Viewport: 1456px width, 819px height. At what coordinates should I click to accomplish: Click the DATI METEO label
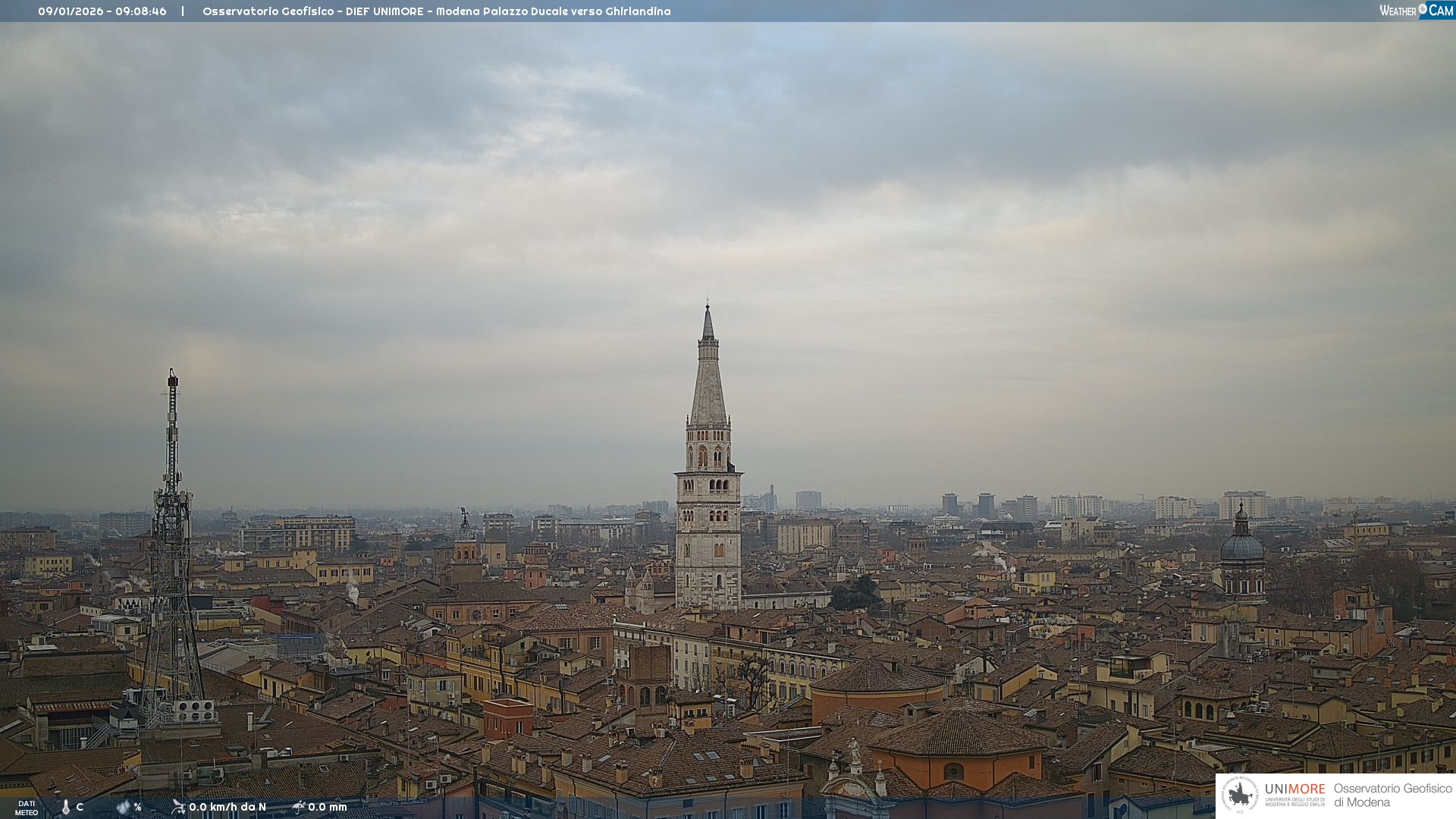(x=27, y=808)
